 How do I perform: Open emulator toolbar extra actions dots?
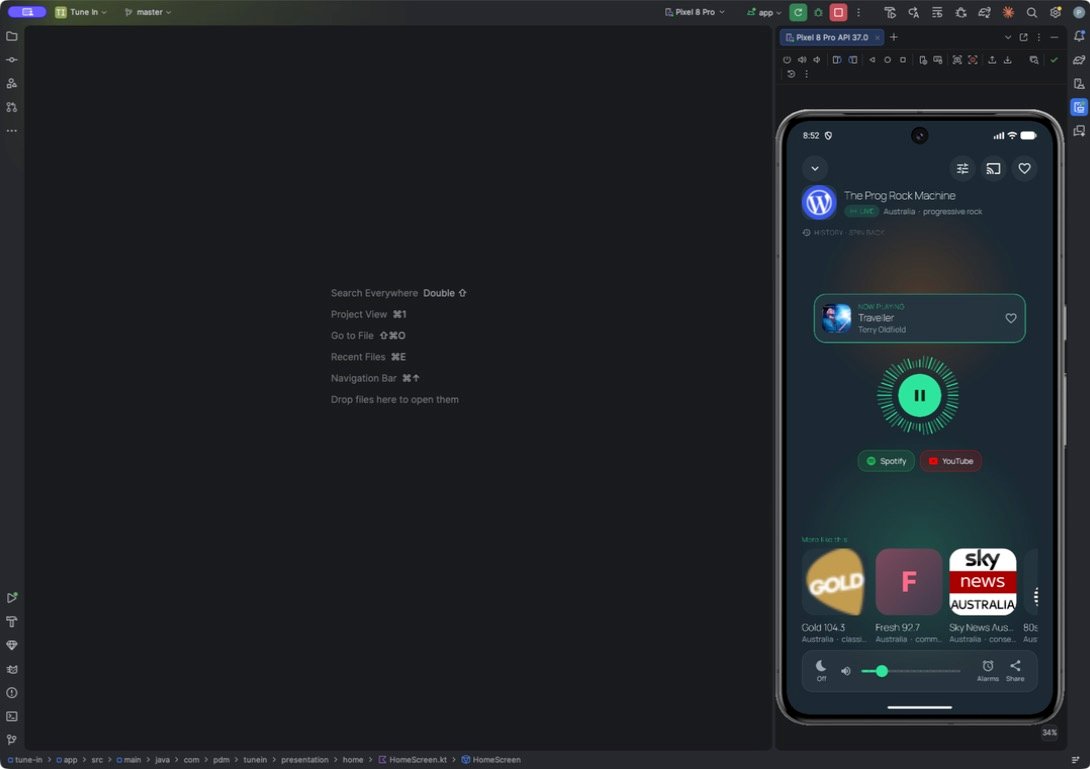pyautogui.click(x=806, y=74)
